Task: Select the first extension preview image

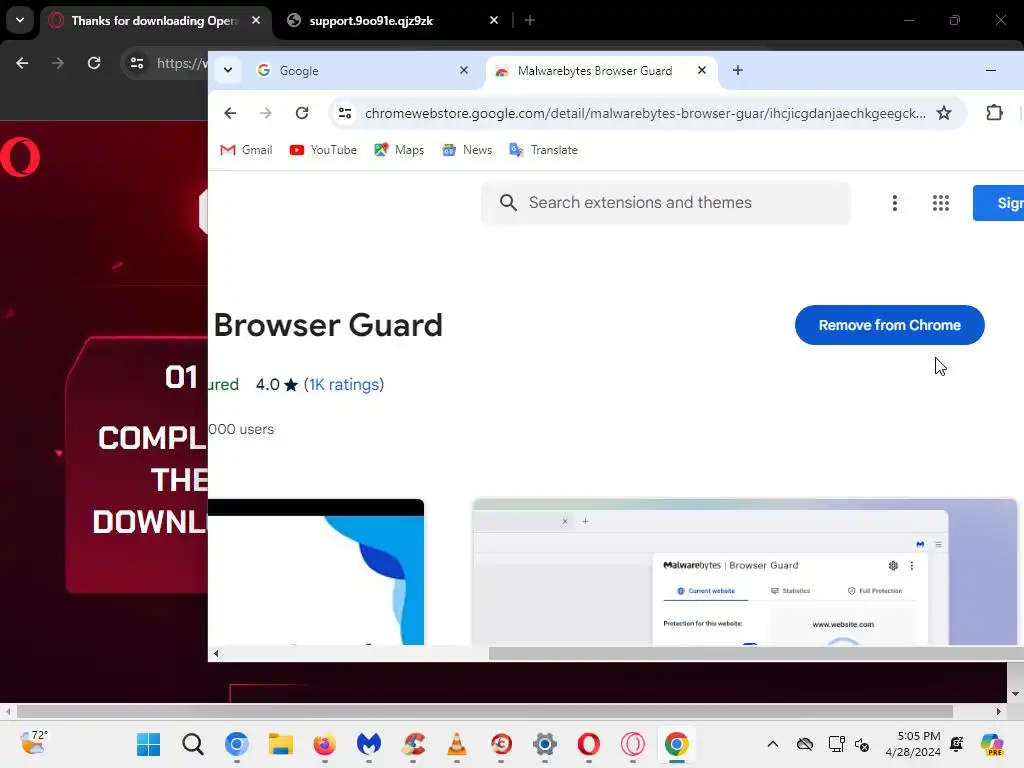Action: pyautogui.click(x=316, y=571)
